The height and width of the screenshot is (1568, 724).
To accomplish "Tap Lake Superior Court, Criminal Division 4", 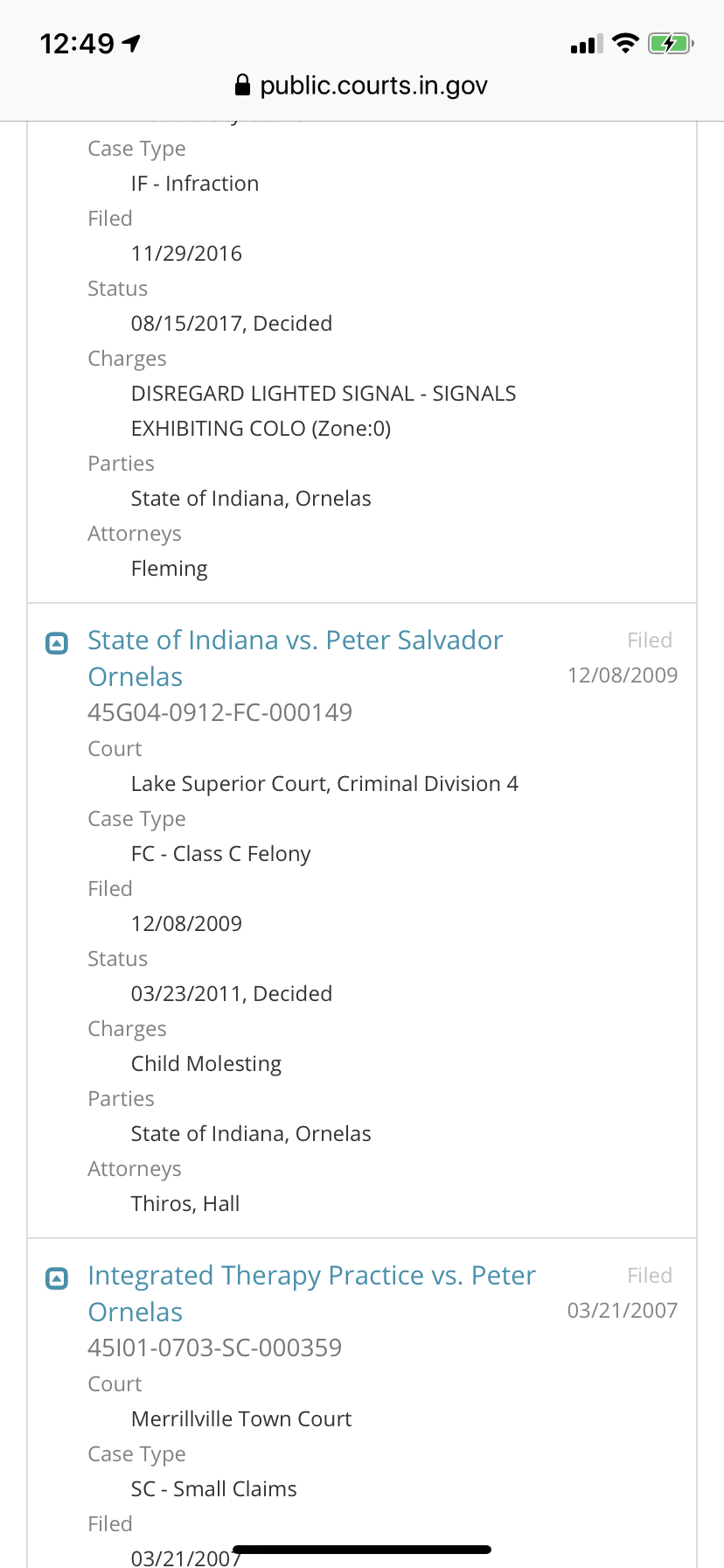I will tap(324, 784).
